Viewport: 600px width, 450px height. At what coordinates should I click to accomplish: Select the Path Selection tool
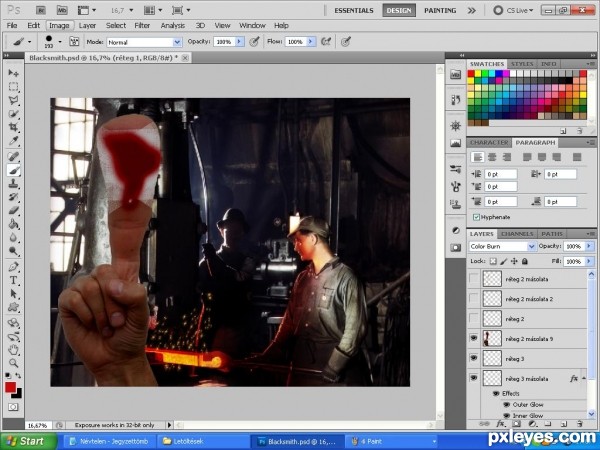pos(13,293)
